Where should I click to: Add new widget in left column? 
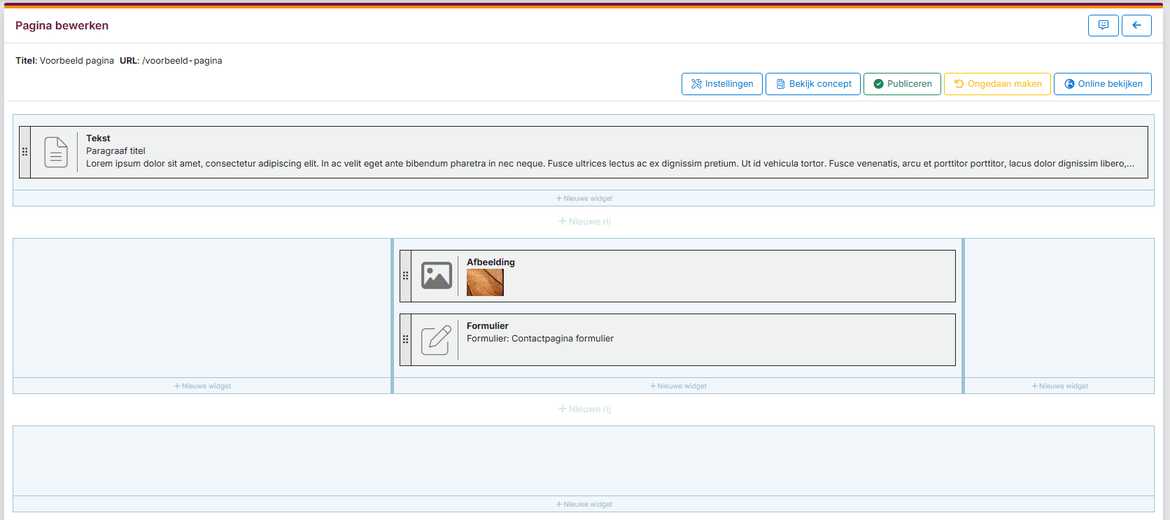(202, 386)
